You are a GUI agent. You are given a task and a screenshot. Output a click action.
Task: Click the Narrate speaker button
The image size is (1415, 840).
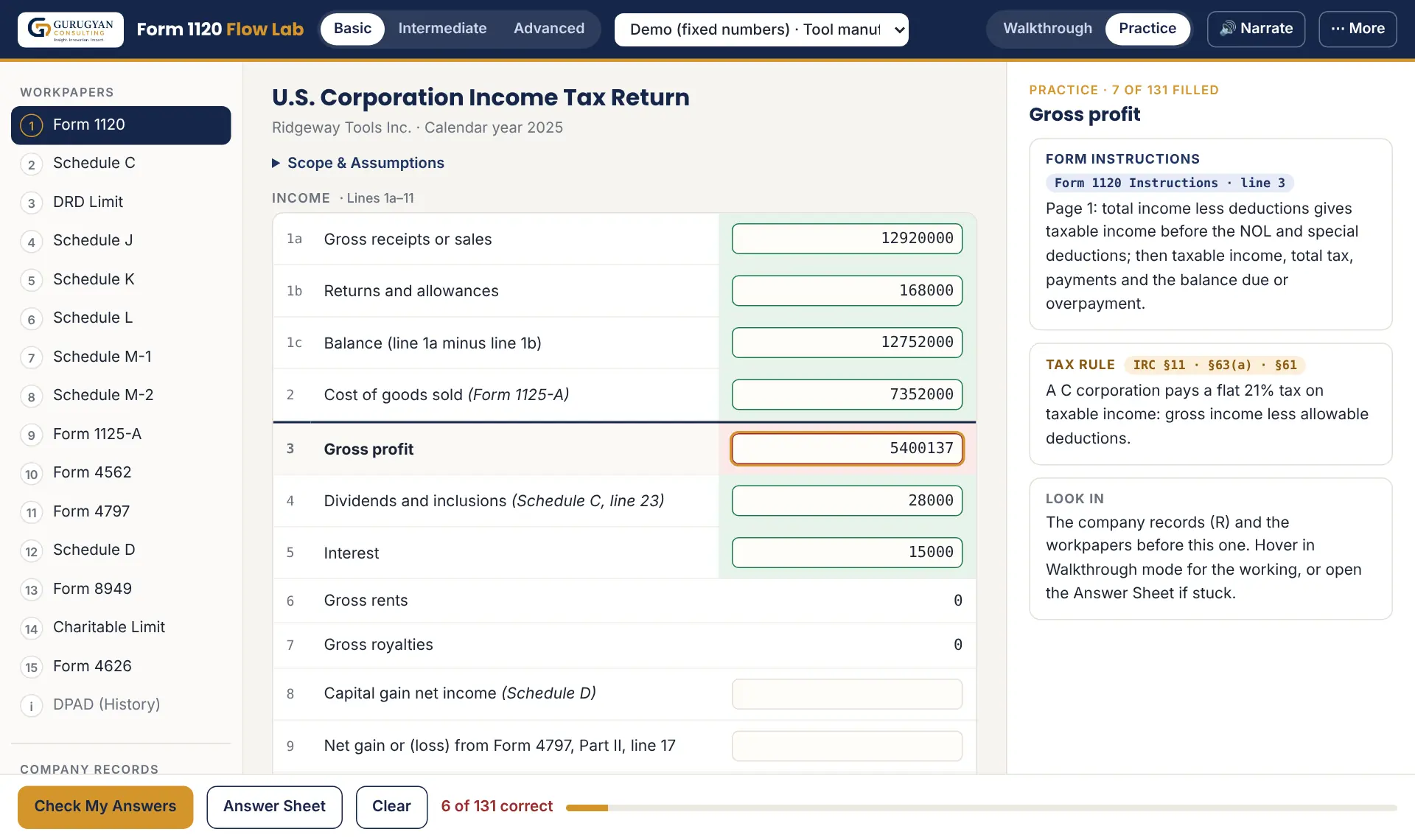1256,29
